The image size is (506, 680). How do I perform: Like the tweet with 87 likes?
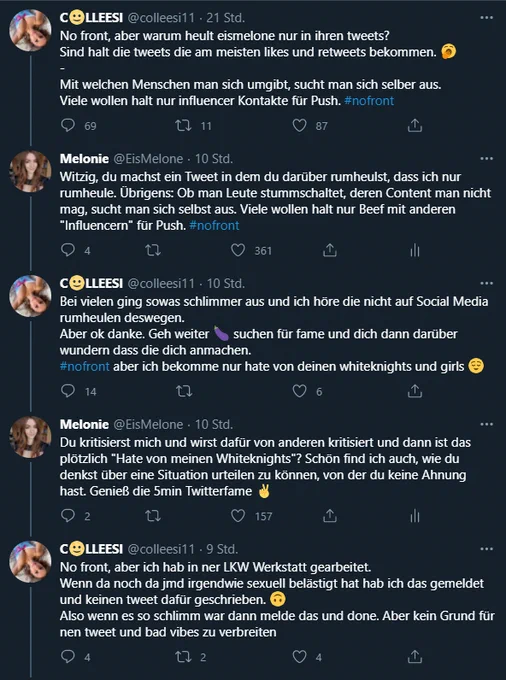299,126
